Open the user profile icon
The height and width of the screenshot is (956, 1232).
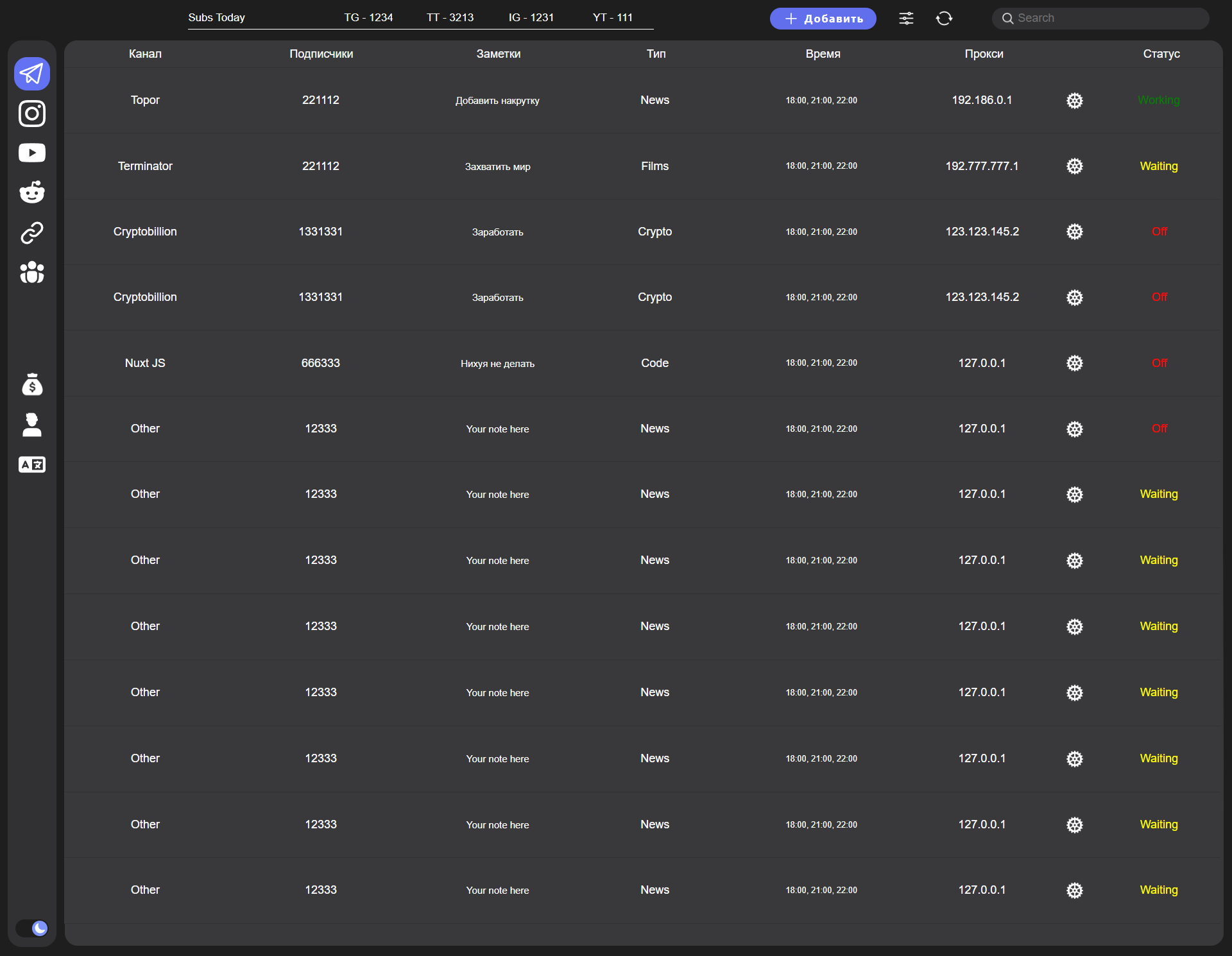click(x=32, y=425)
